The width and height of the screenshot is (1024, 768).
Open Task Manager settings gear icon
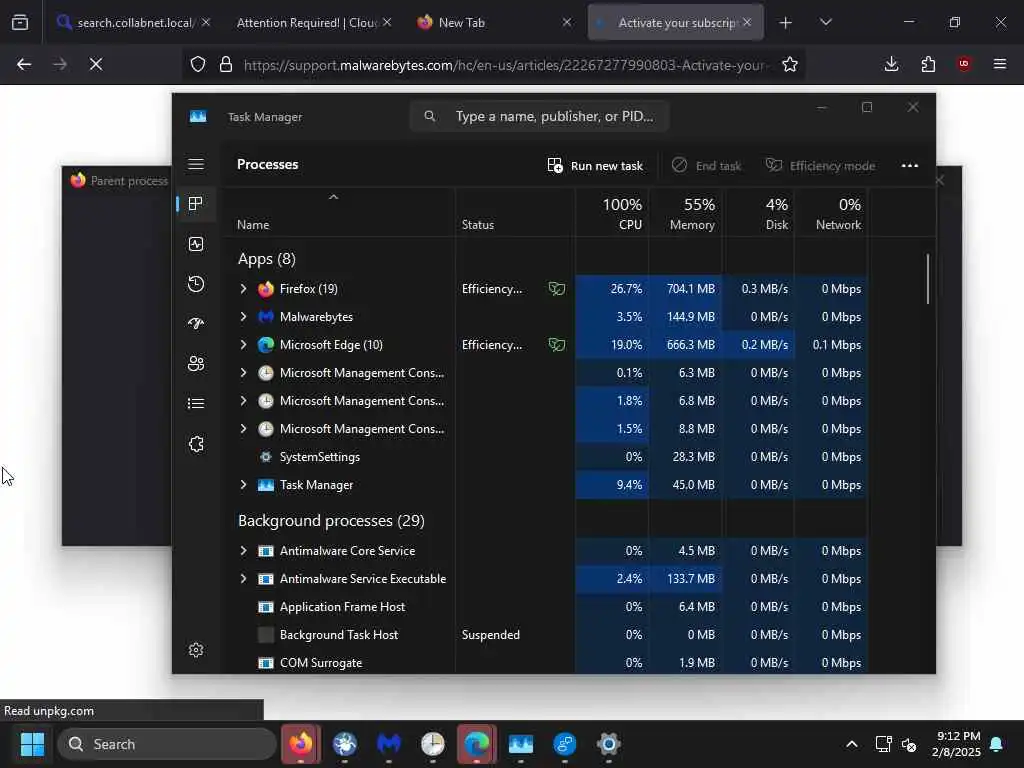[x=196, y=650]
